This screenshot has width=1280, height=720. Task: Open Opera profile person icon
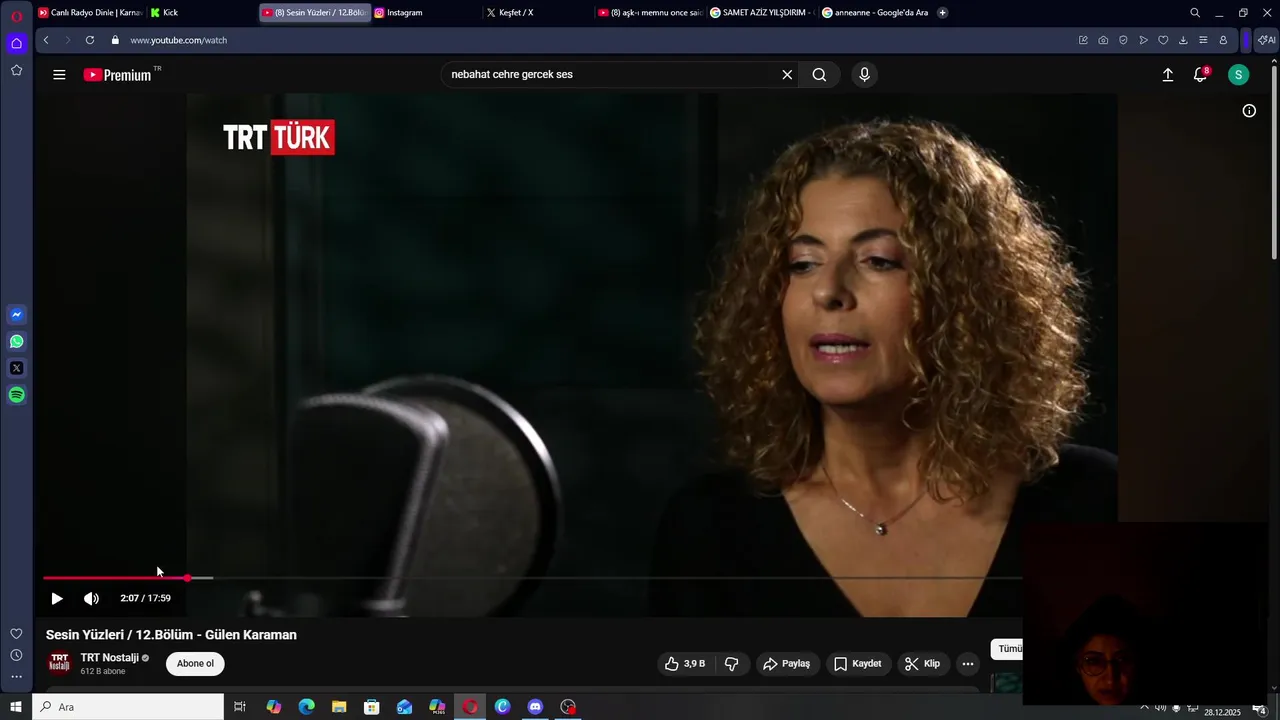pos(1223,40)
